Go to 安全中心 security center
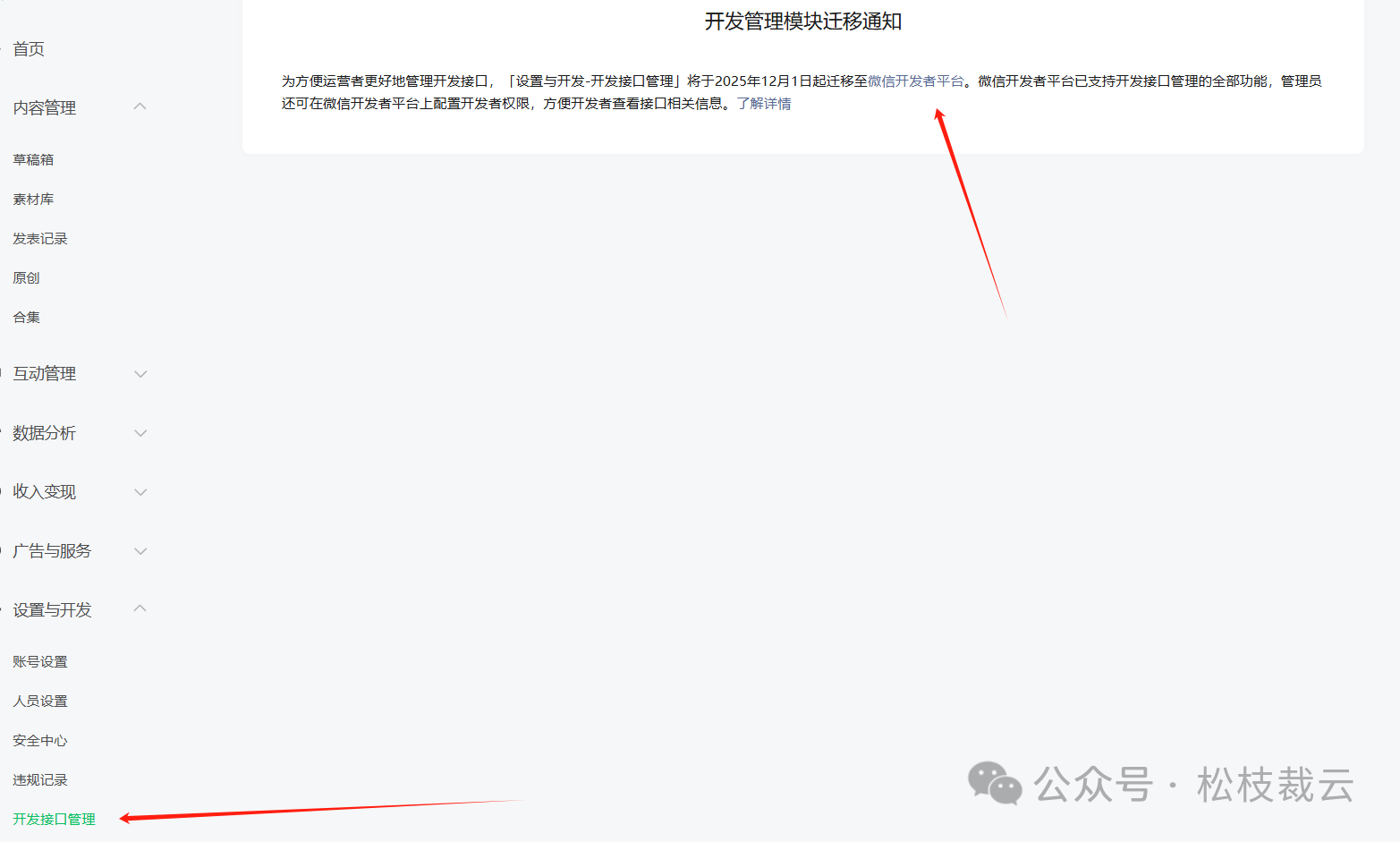1400x842 pixels. pos(40,740)
